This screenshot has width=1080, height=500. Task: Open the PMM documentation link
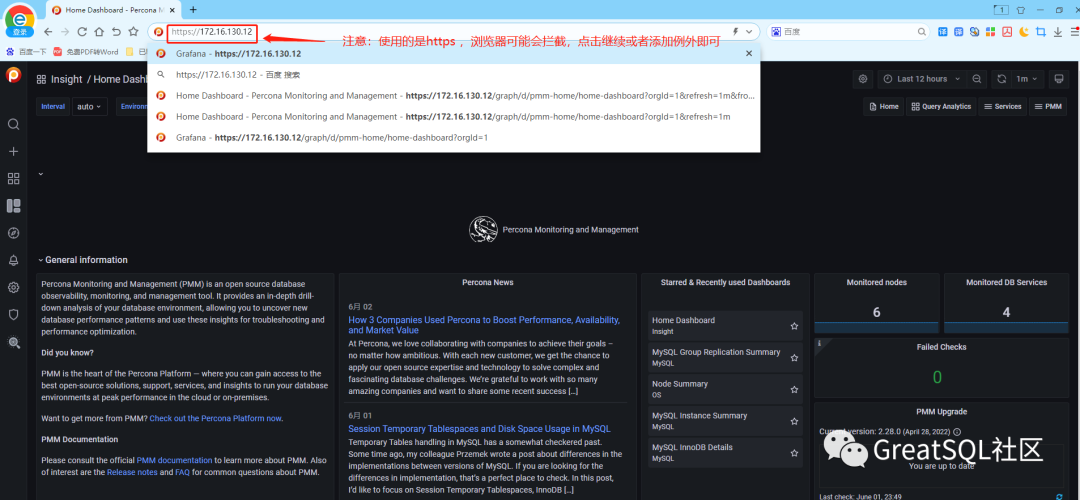pyautogui.click(x=174, y=460)
